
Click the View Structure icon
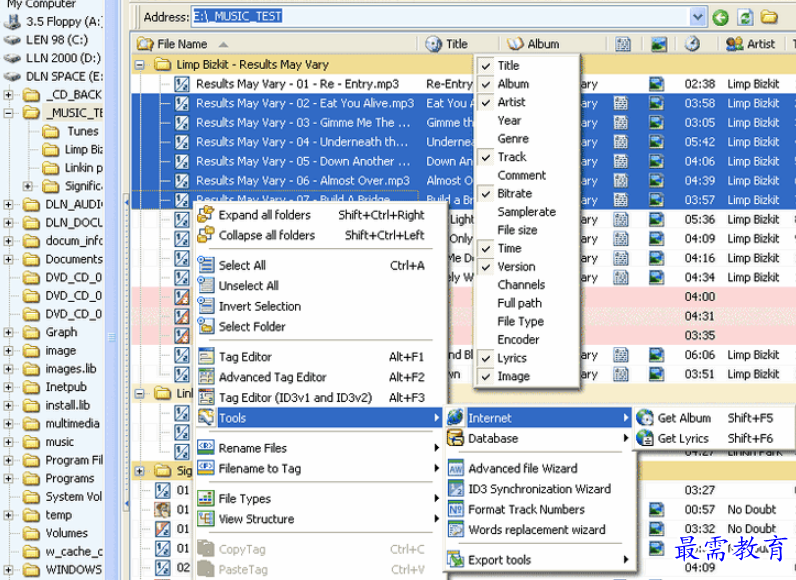[206, 519]
